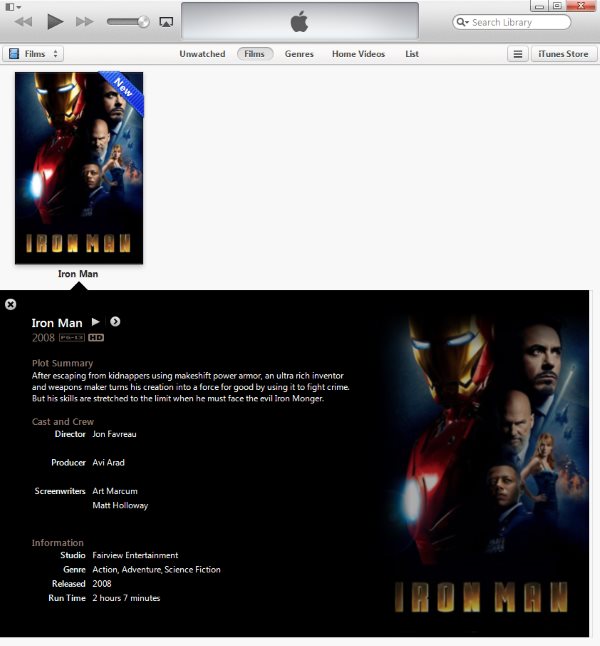Click the Apple logo status display
600x646 pixels.
coord(300,21)
